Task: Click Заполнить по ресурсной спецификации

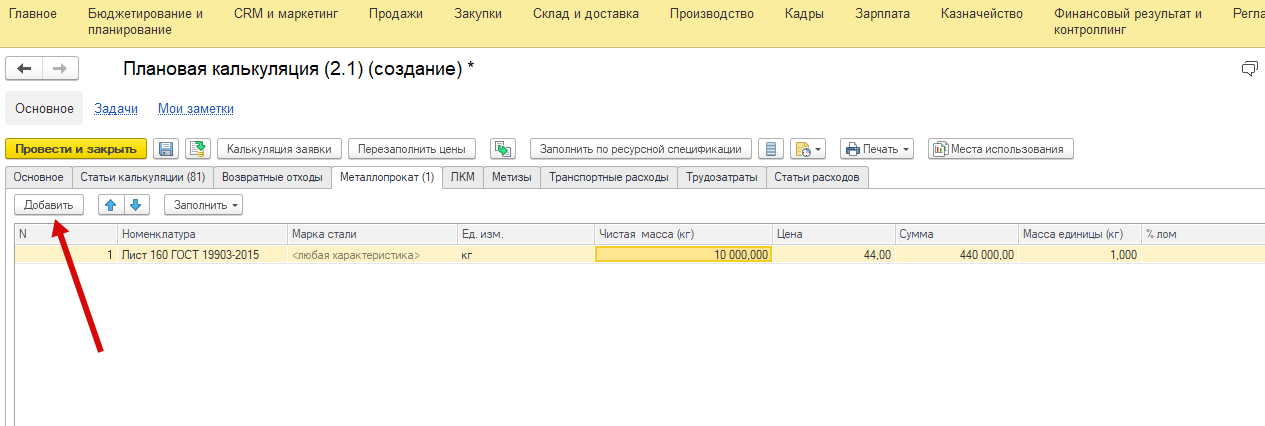Action: coord(641,149)
